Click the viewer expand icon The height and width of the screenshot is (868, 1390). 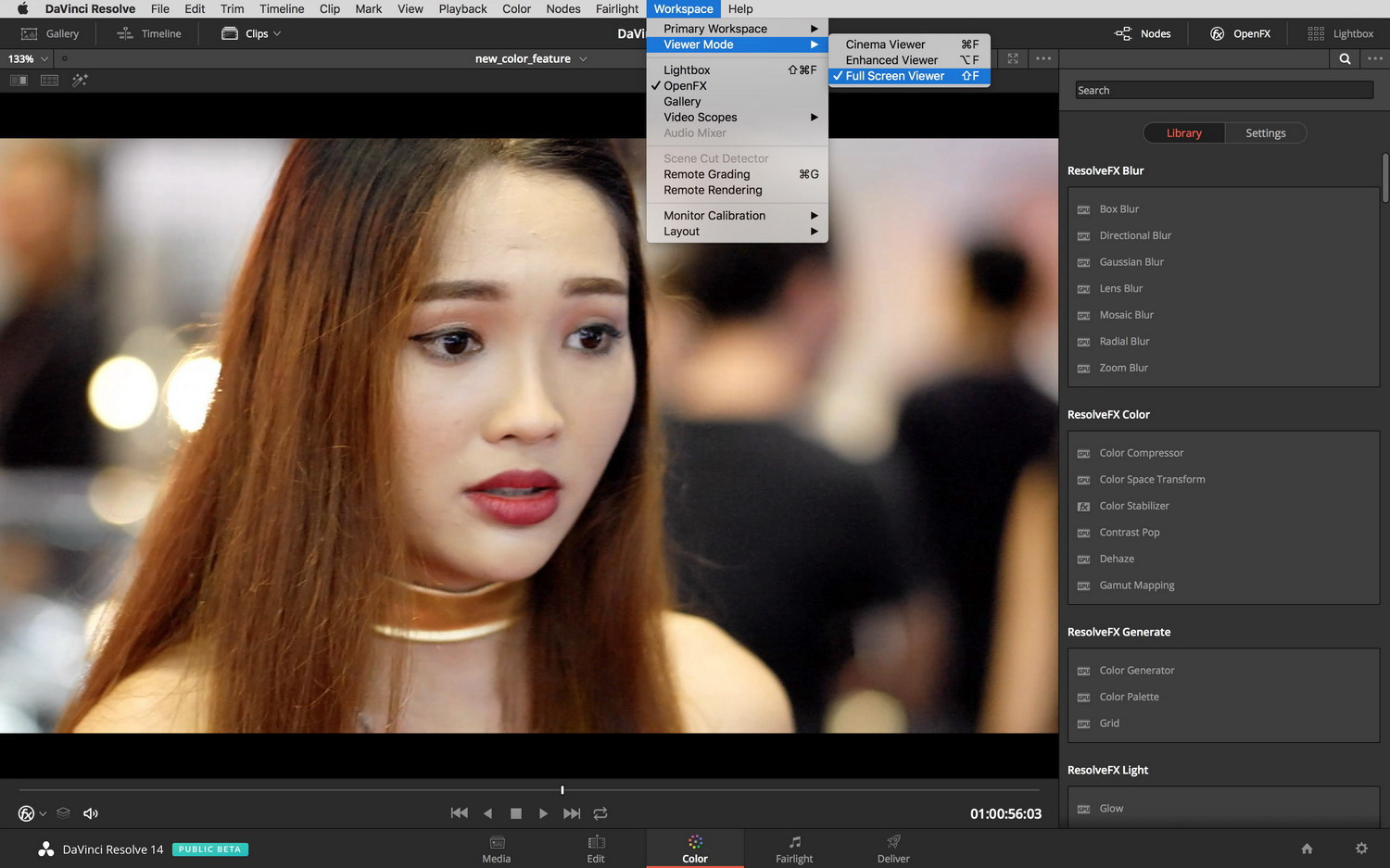[x=1013, y=58]
